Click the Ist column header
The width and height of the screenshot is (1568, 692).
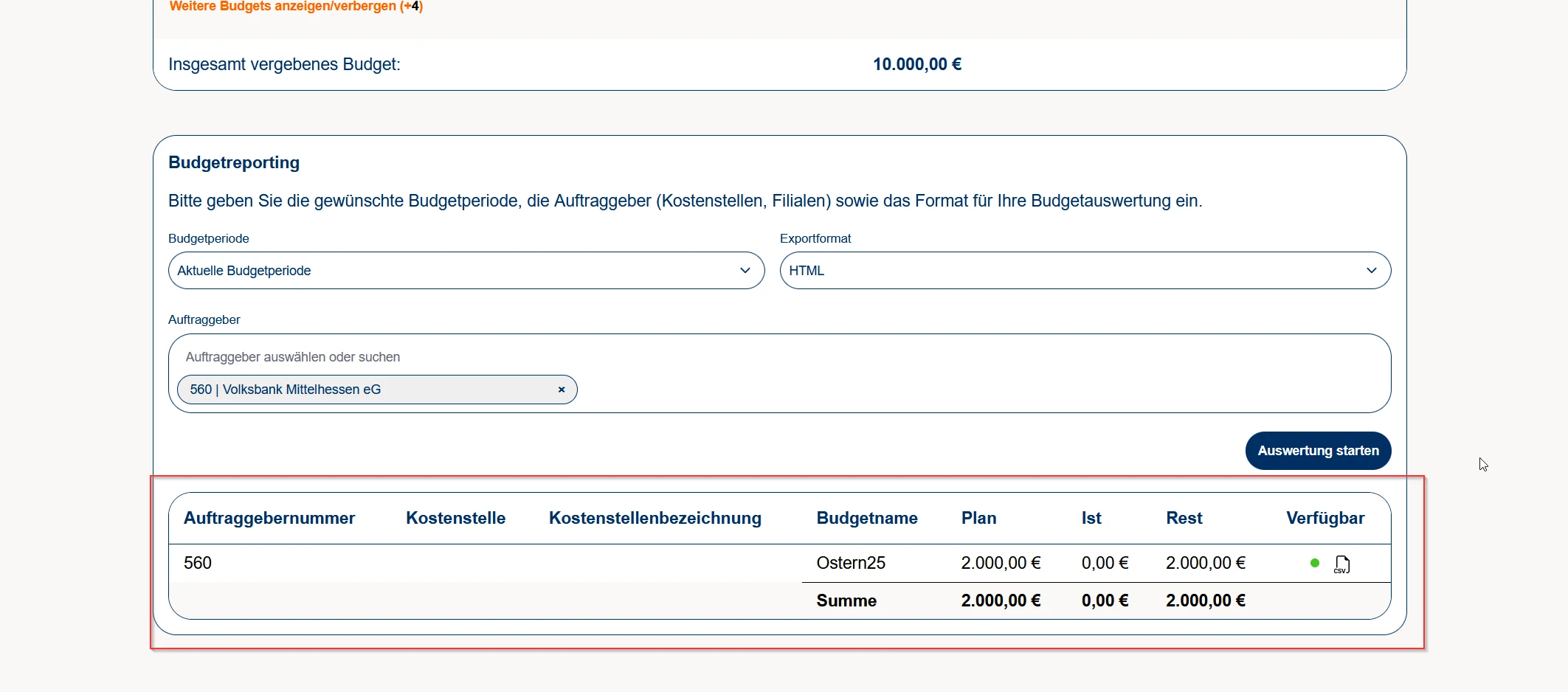(x=1091, y=518)
